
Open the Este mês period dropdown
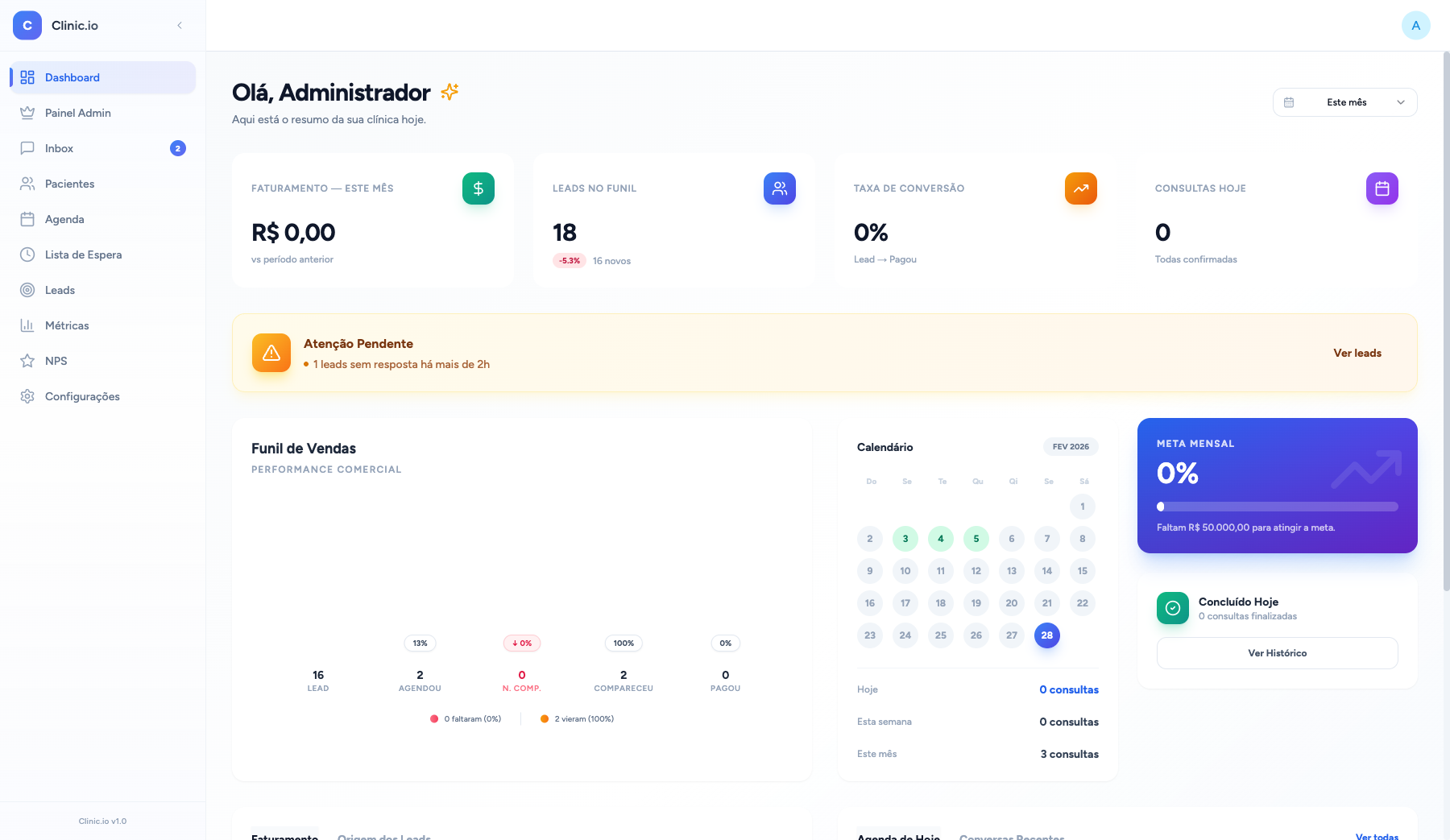1345,102
